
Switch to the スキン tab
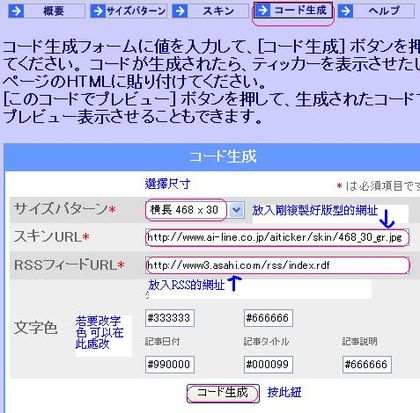(210, 11)
